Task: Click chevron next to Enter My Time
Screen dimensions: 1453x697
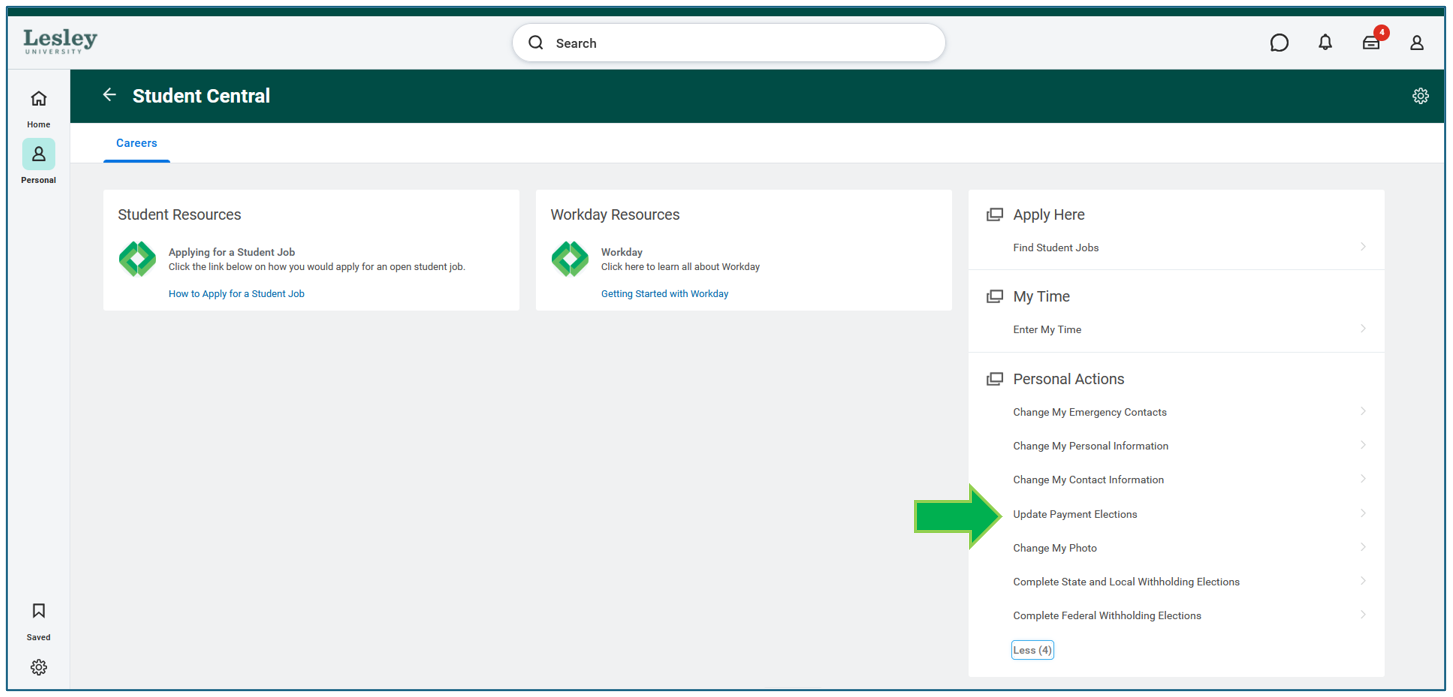Action: click(1363, 329)
